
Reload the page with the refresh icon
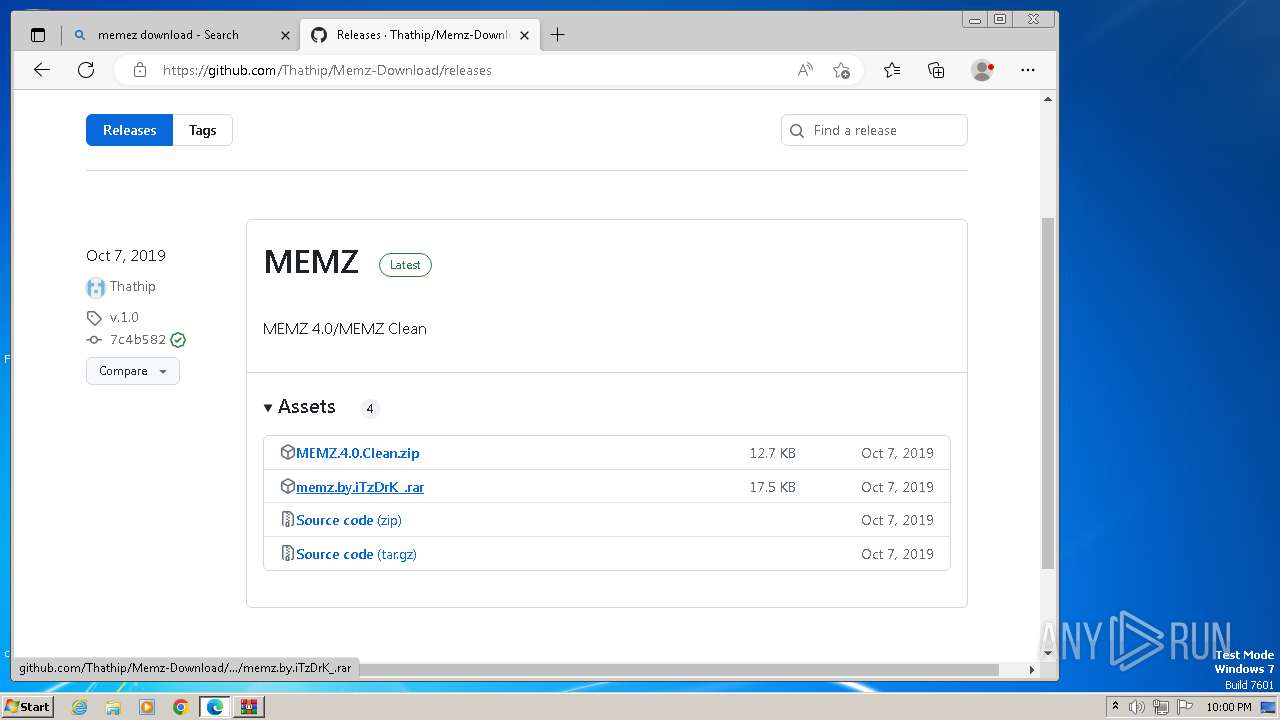[86, 70]
